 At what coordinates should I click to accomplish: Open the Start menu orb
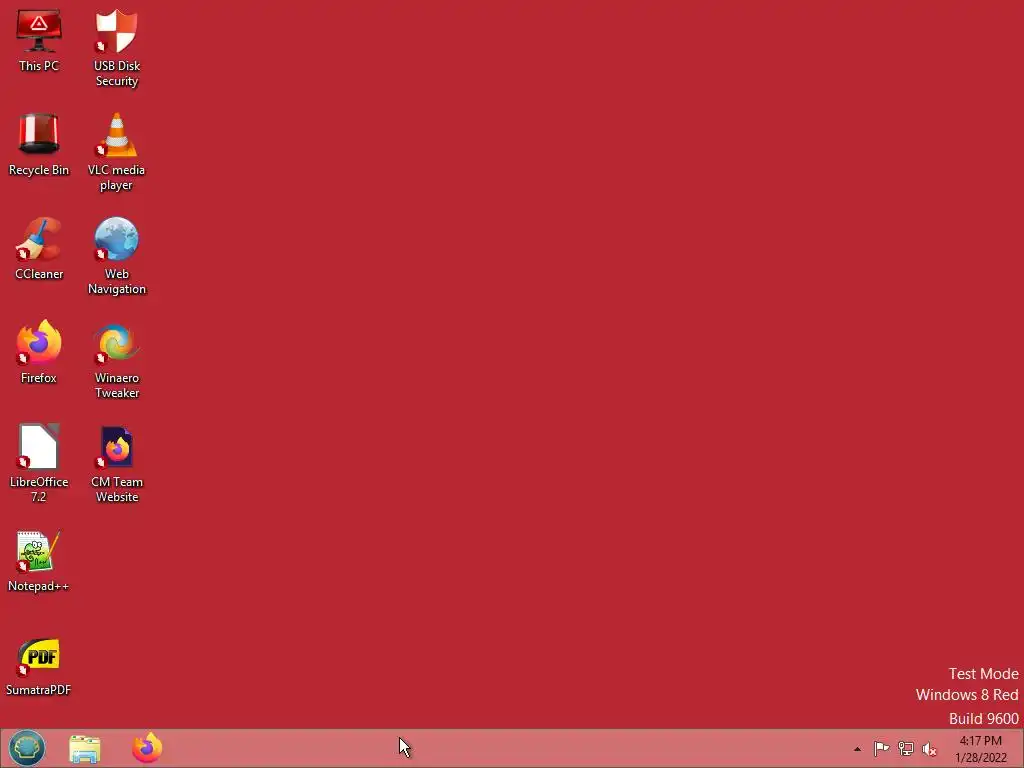pyautogui.click(x=27, y=748)
